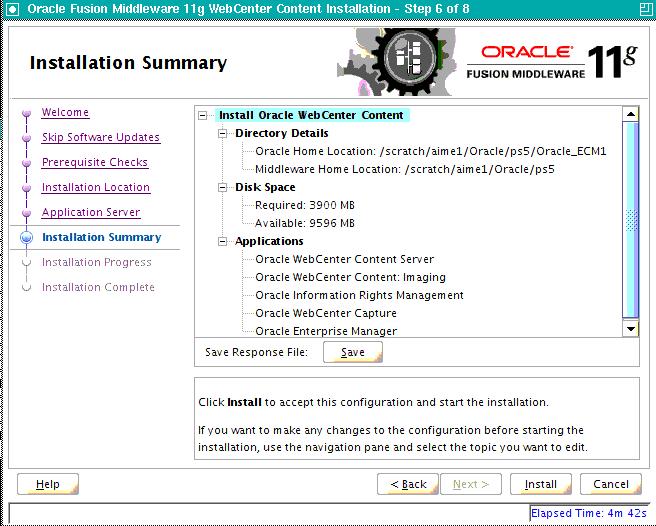Click the Application Server bullet icon
The width and height of the screenshot is (656, 526).
26,213
